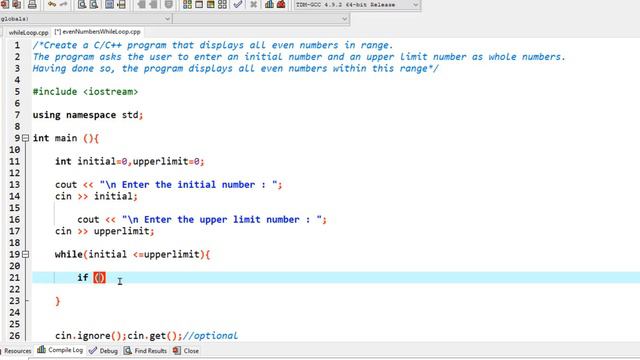Open the Compile Log tab
The width and height of the screenshot is (640, 360).
pyautogui.click(x=60, y=350)
